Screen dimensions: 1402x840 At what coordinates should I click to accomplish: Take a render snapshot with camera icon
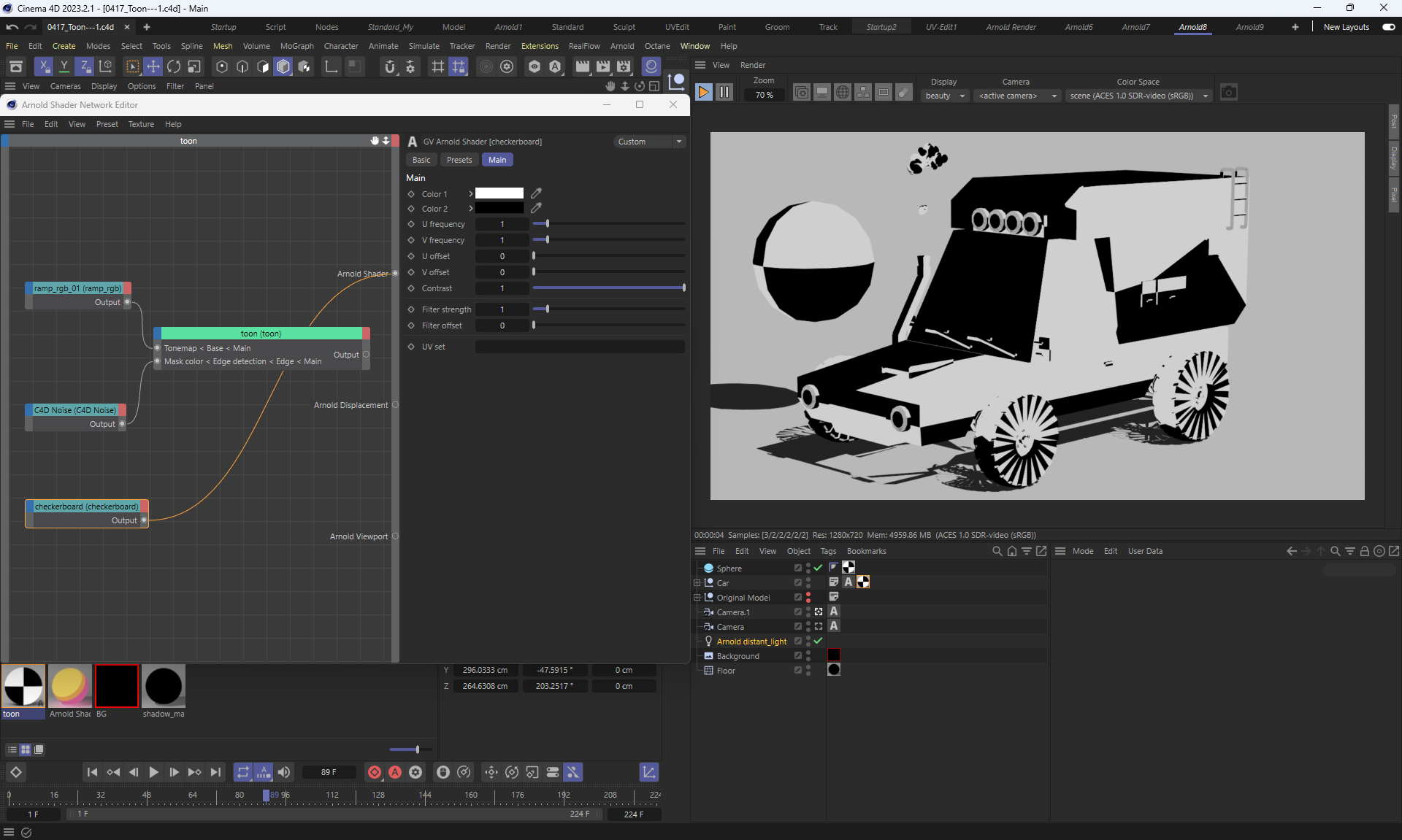[1229, 93]
